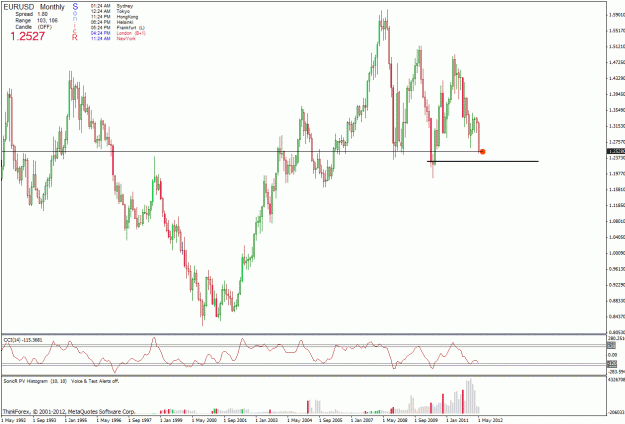Click the 1 May 2012 date label
Image resolution: width=625 pixels, height=424 pixels.
(490, 420)
